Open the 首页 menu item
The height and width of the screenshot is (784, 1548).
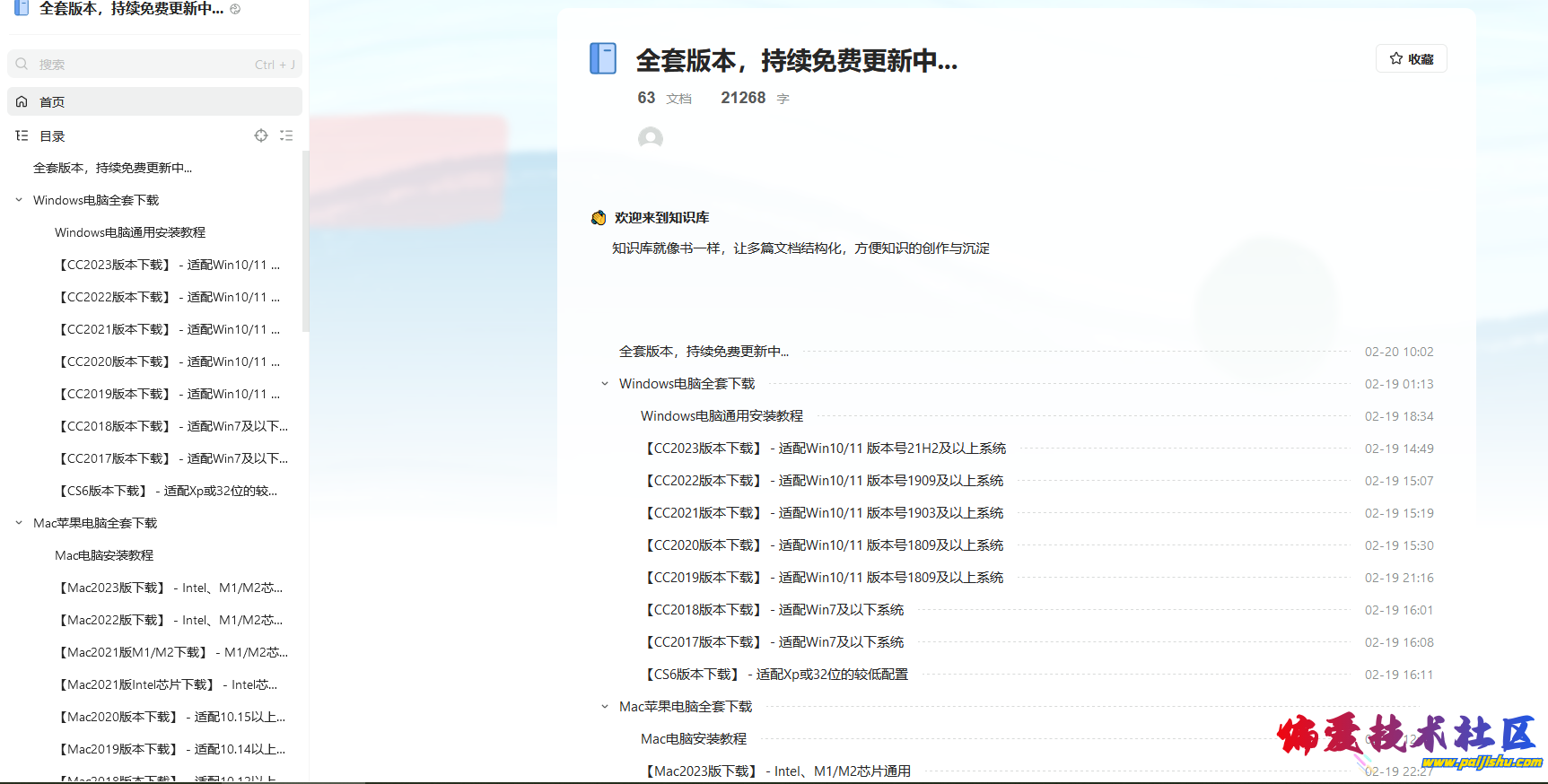(52, 101)
